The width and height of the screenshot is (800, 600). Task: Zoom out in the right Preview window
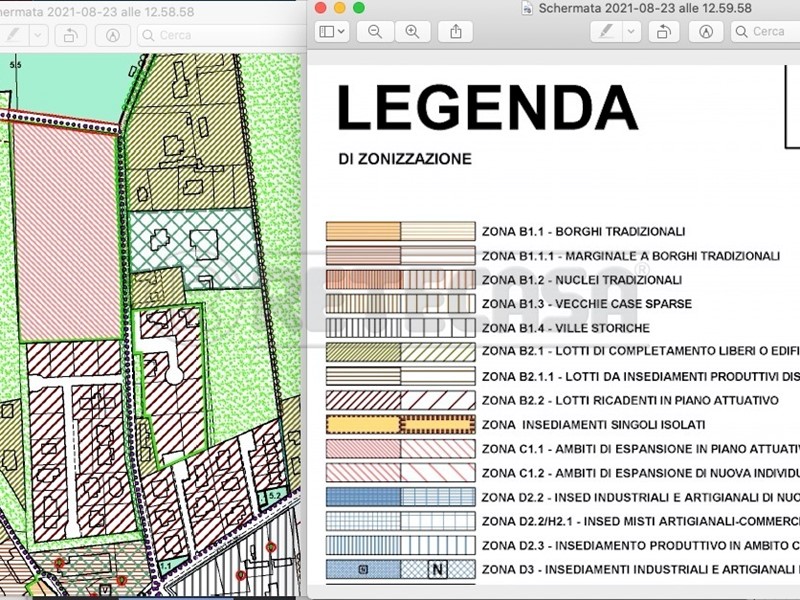374,32
